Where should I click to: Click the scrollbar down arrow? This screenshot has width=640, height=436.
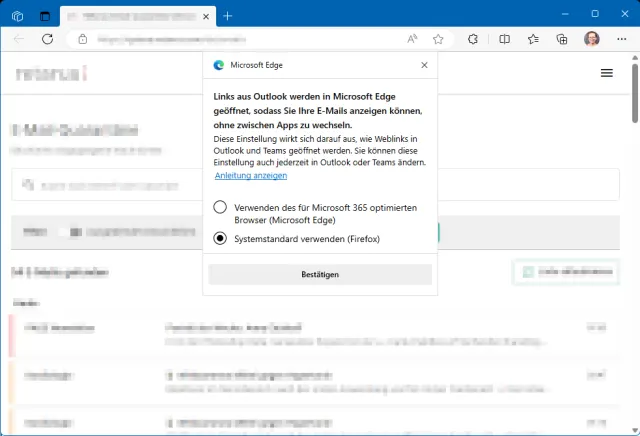coord(635,430)
